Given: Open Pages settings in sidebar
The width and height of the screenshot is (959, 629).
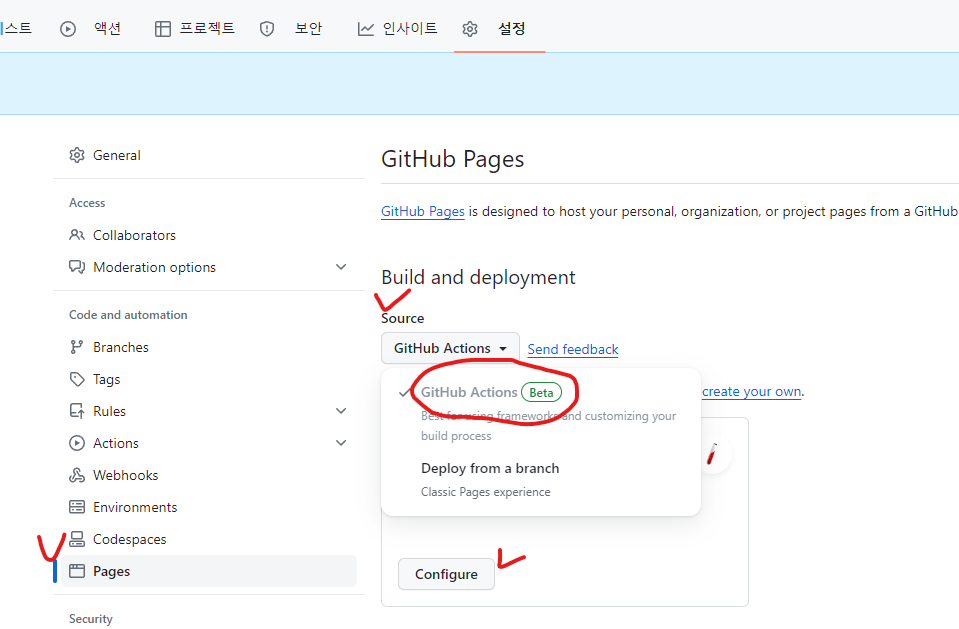Looking at the screenshot, I should tap(209, 571).
